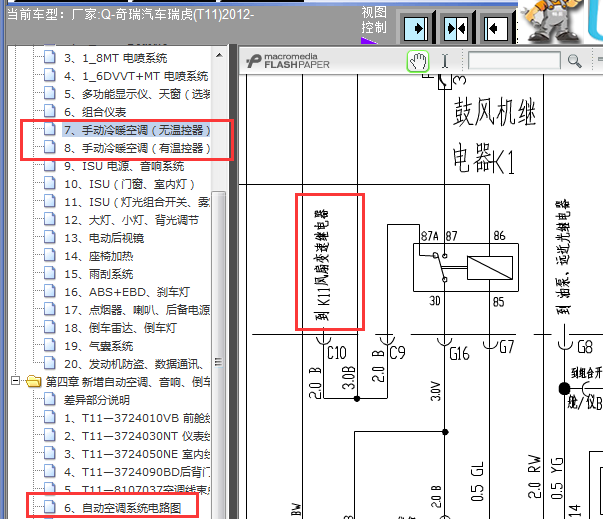The image size is (603, 519).
Task: Click the document icon beside 差异部分说明
Action: (x=50, y=399)
